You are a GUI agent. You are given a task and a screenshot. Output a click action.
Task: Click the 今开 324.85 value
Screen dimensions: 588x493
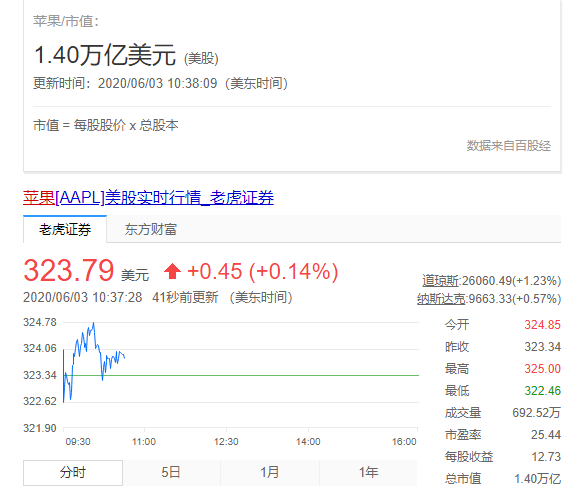tap(542, 325)
